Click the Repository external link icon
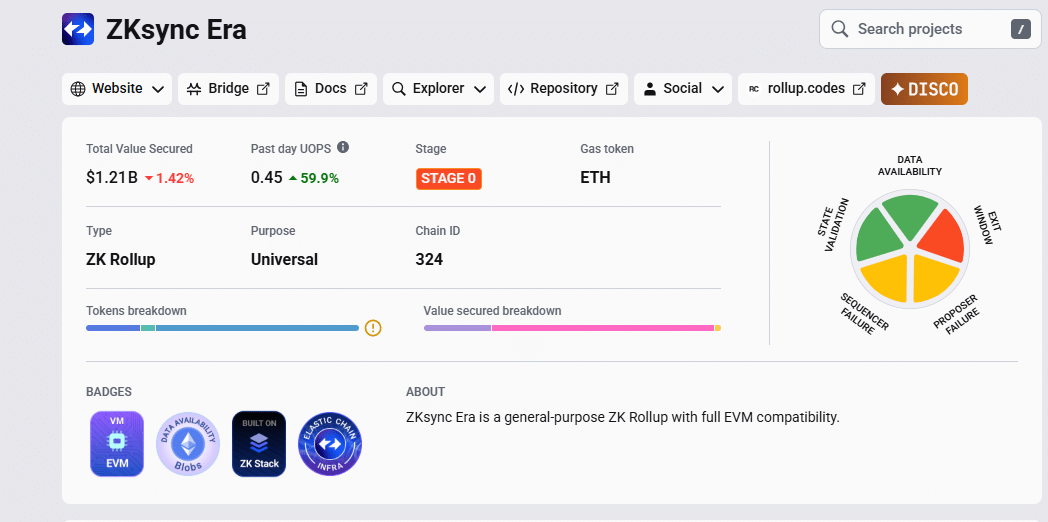The height and width of the screenshot is (522, 1048). pos(612,89)
